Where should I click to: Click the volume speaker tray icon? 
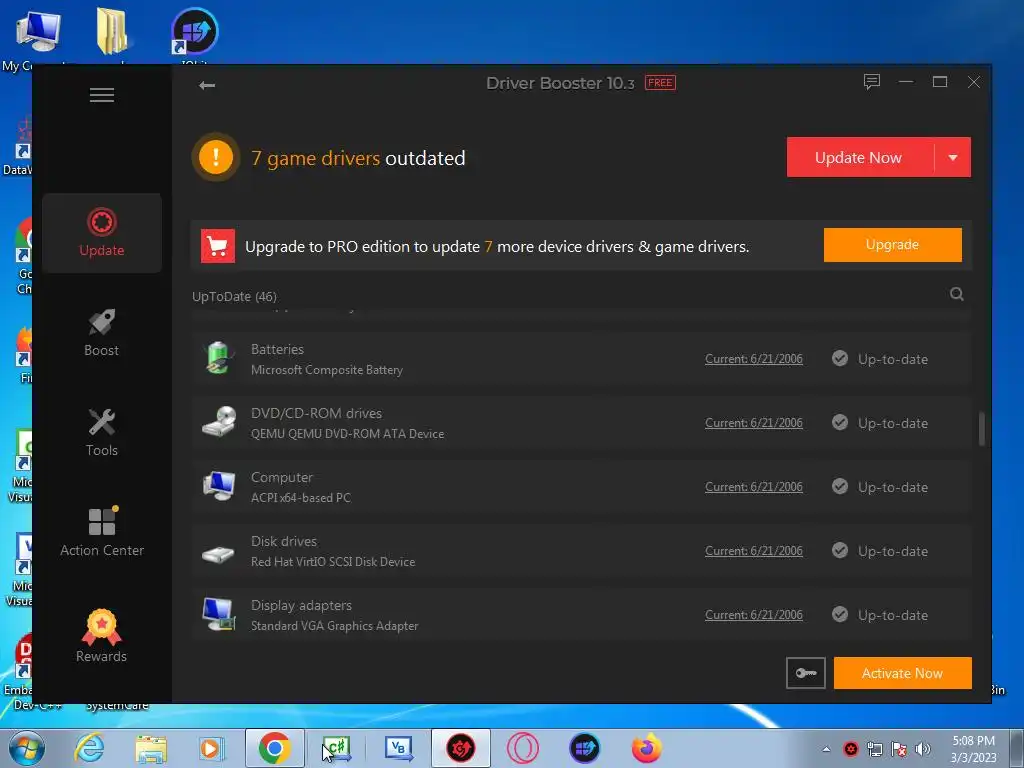[x=923, y=749]
